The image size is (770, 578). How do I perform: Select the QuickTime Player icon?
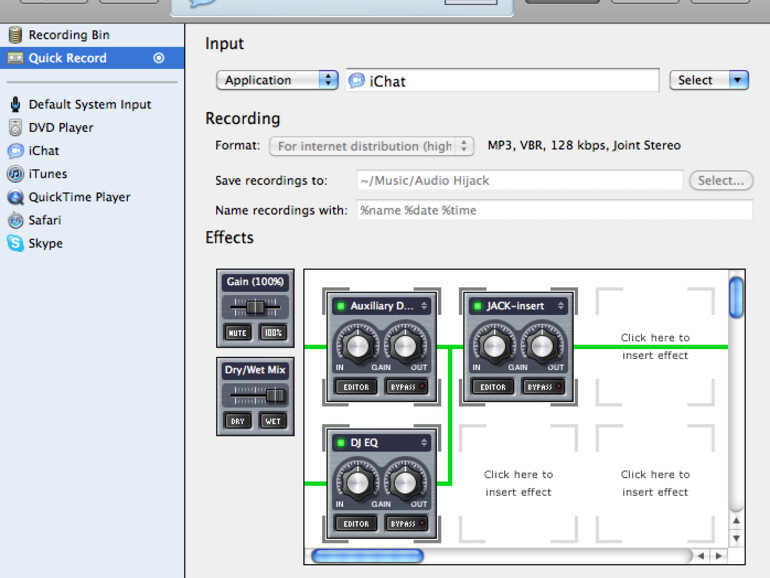pos(15,197)
